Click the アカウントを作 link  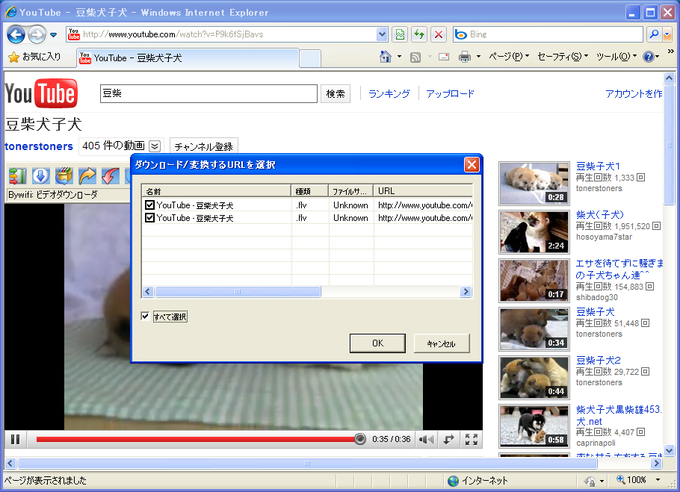click(x=634, y=94)
